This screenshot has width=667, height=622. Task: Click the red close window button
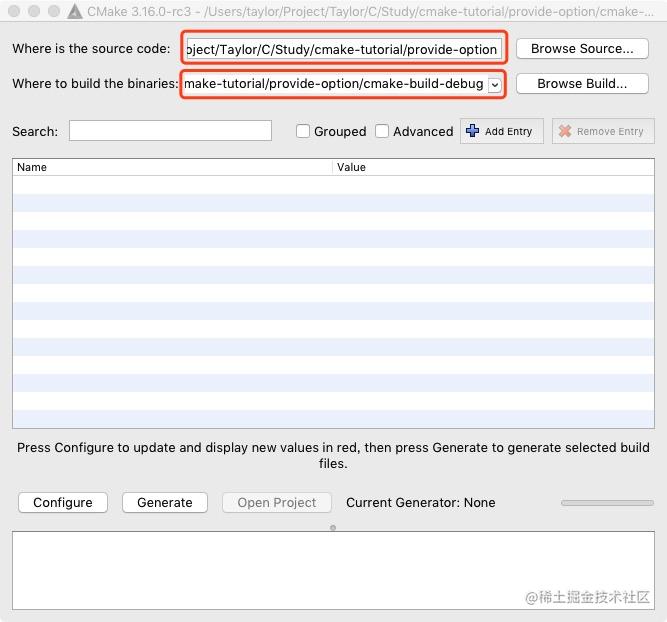coord(14,11)
